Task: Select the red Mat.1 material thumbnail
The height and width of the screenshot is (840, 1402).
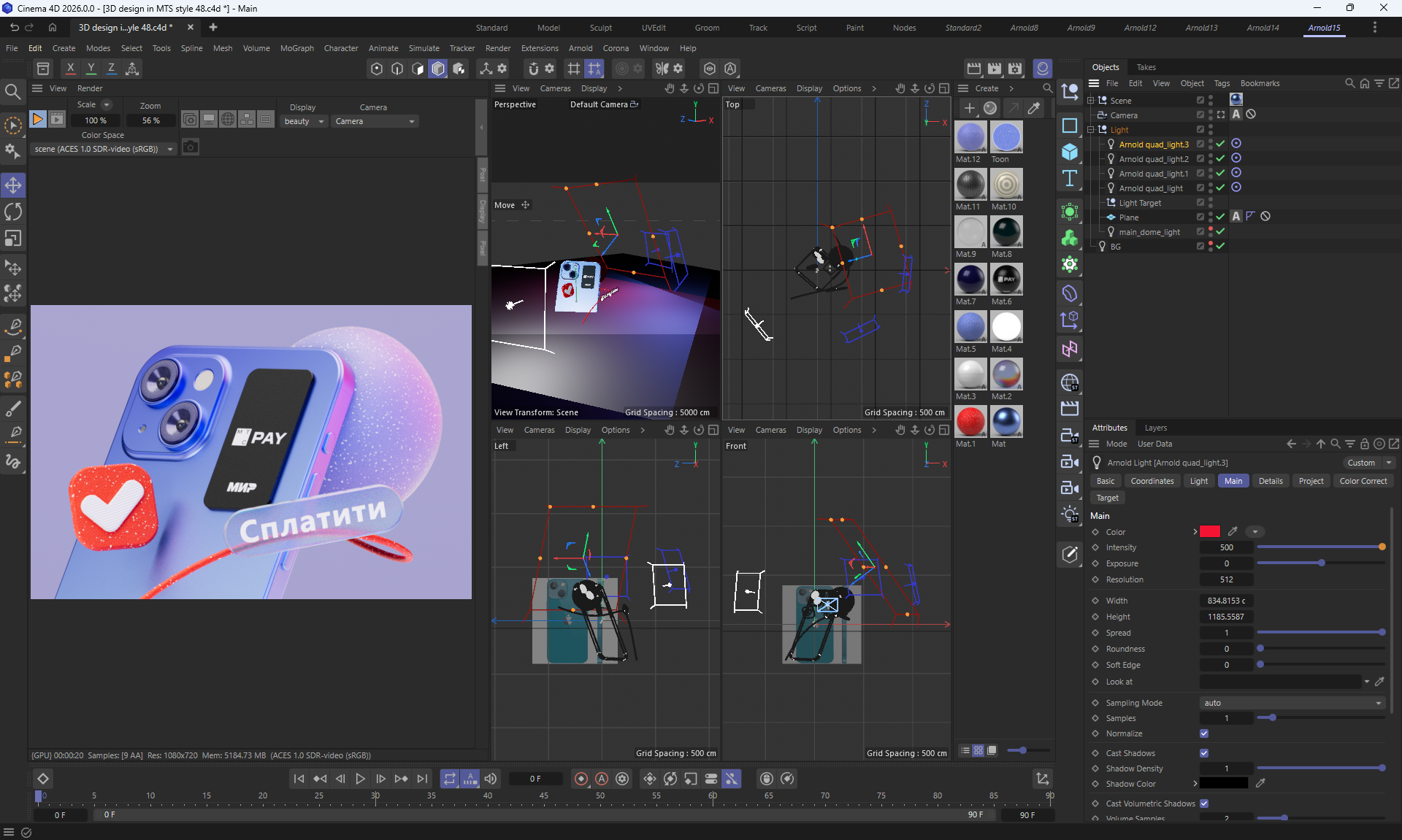Action: tap(970, 422)
